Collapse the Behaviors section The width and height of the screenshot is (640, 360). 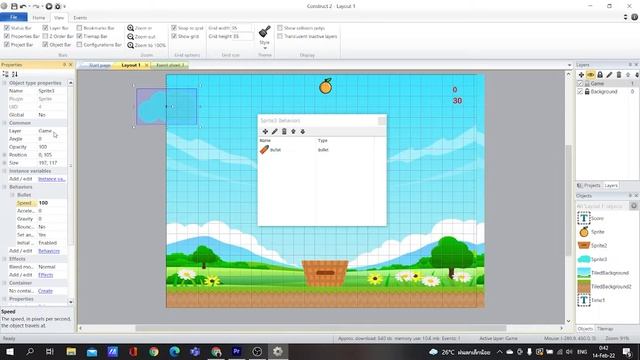coord(4,187)
